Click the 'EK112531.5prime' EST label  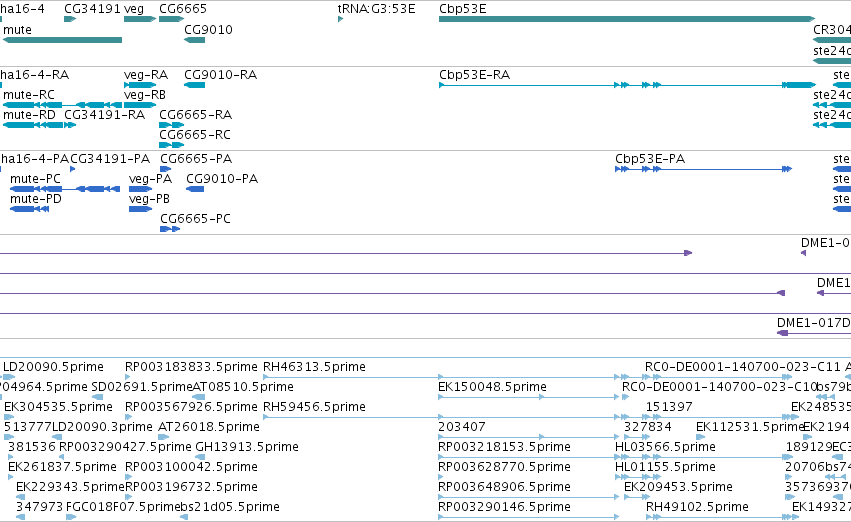point(750,427)
